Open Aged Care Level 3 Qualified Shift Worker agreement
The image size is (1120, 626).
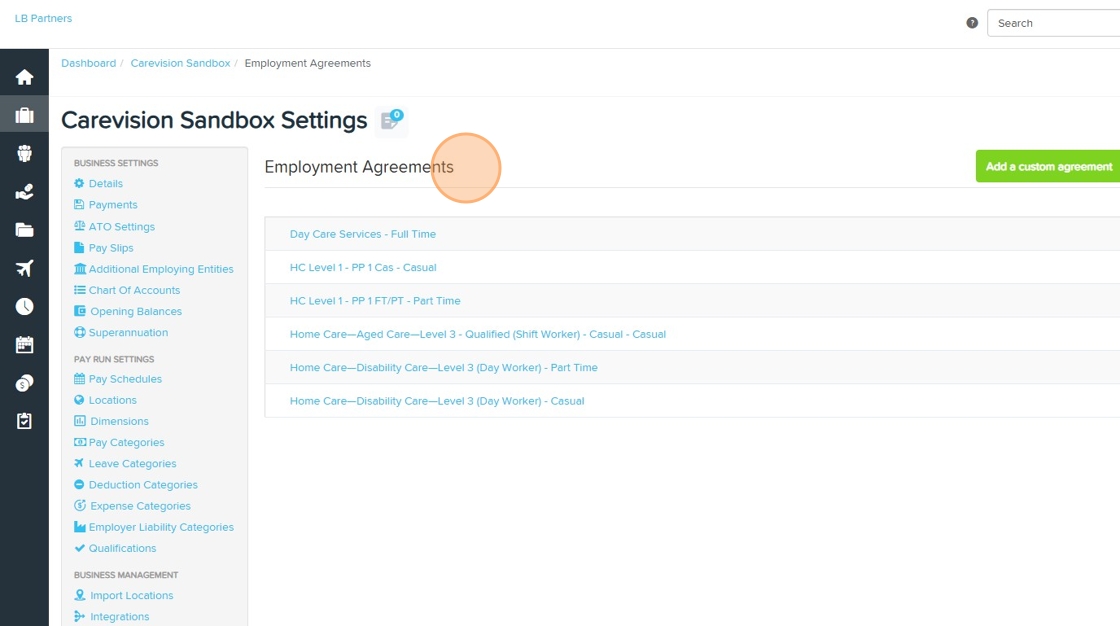478,334
